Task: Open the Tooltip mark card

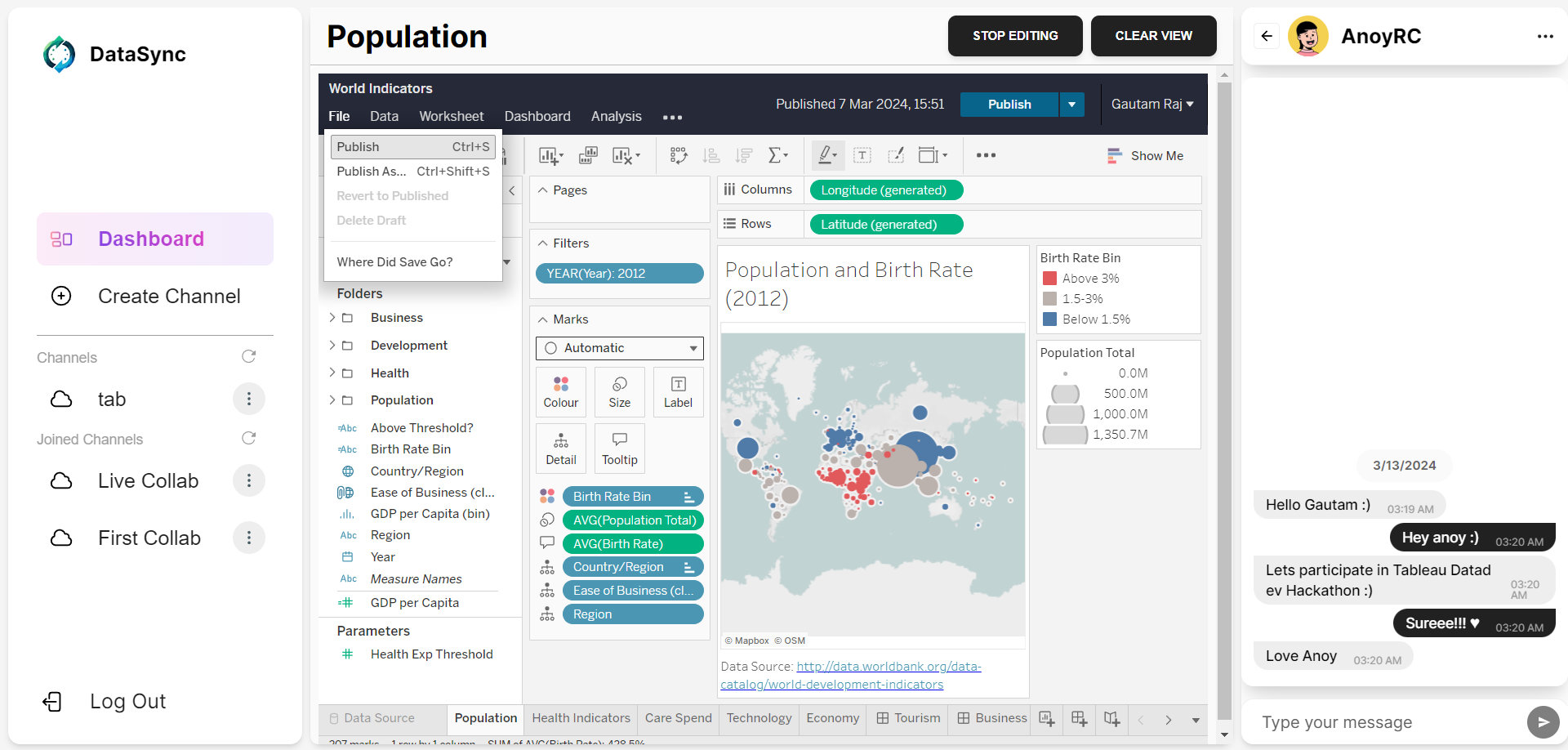Action: pyautogui.click(x=620, y=449)
